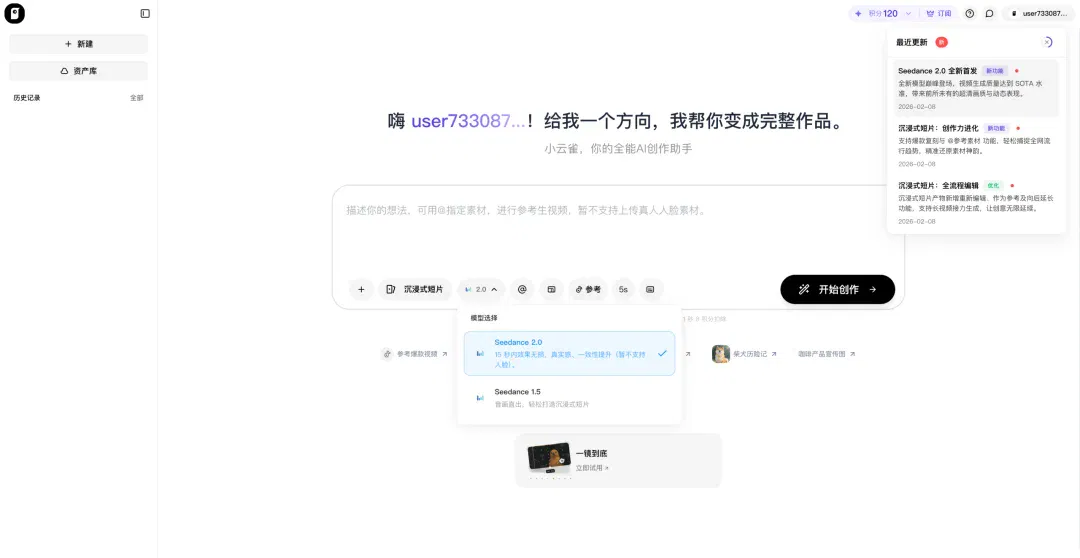The image size is (1080, 558).
Task: Click the 新功能 tag on the Seedance 2.0 update
Action: (x=995, y=71)
